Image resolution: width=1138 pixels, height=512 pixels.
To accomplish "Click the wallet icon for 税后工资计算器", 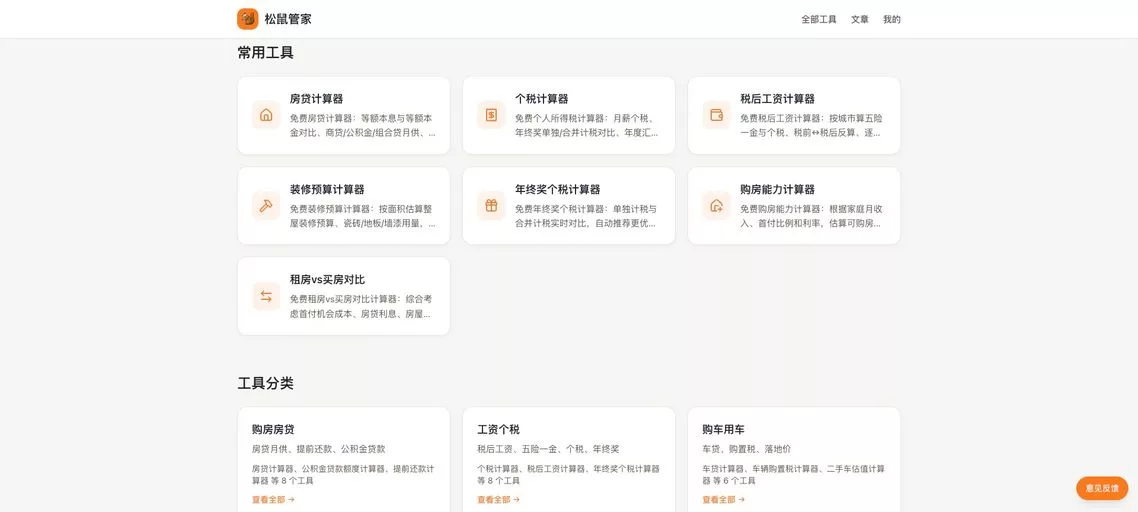I will [716, 115].
